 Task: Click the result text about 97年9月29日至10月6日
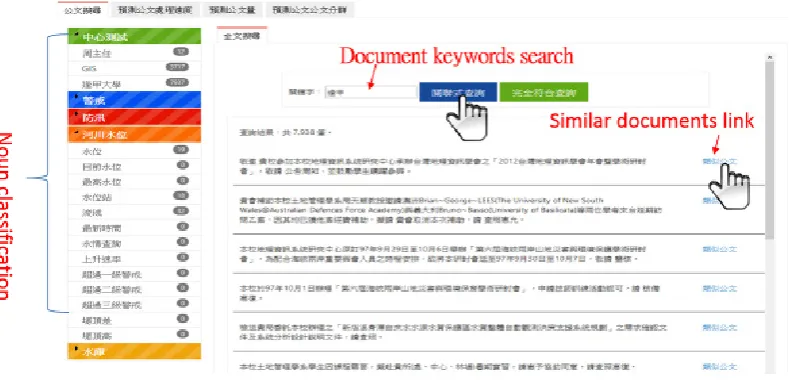pyautogui.click(x=443, y=254)
